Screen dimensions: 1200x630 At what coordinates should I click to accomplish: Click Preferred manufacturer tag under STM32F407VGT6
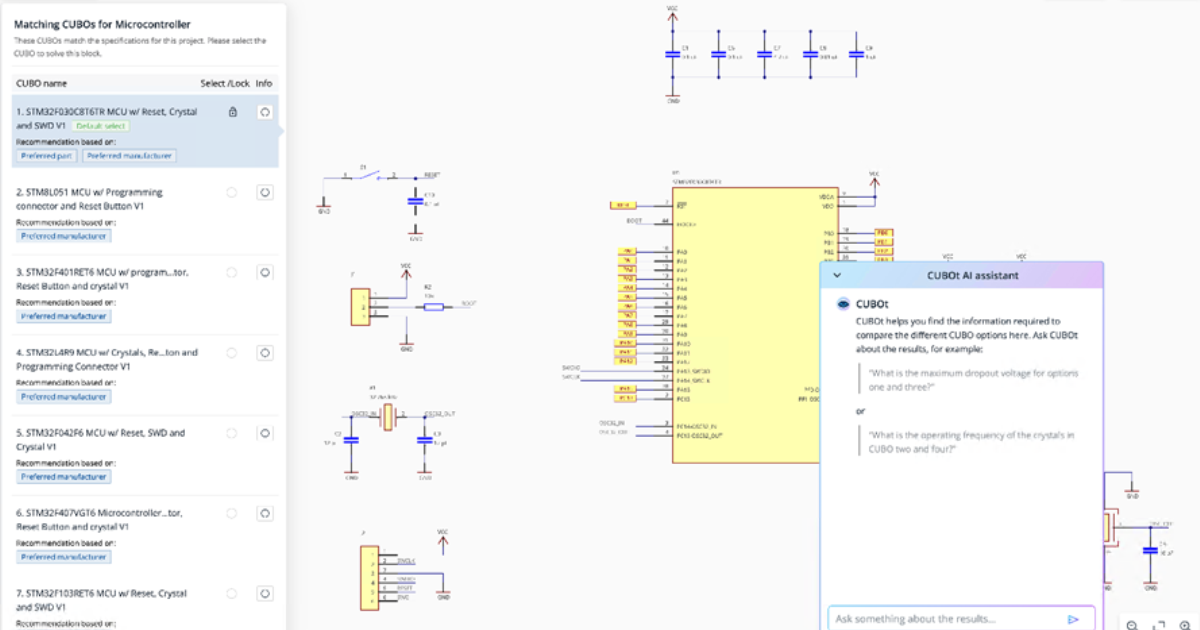[64, 557]
